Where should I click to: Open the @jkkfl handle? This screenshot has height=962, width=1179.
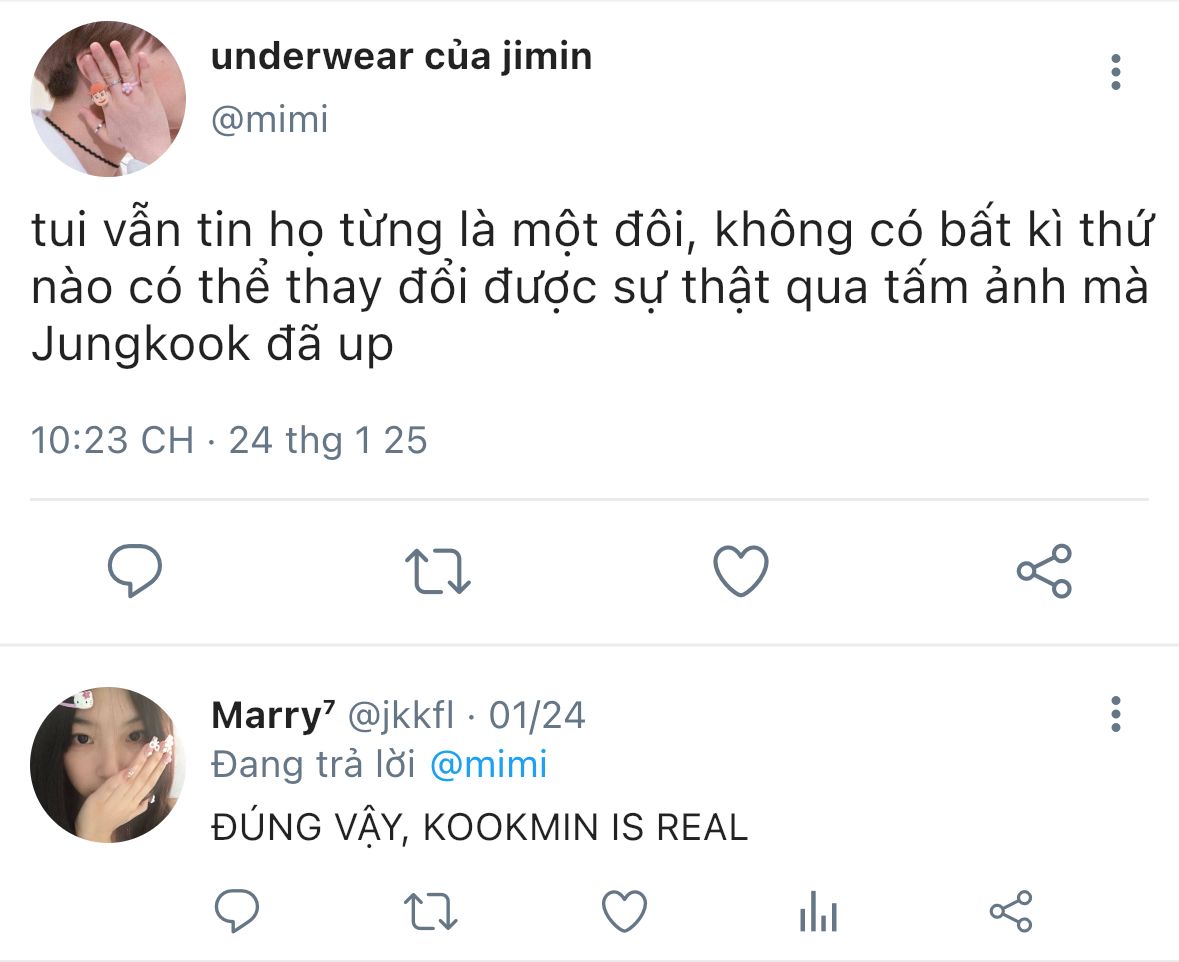click(401, 715)
